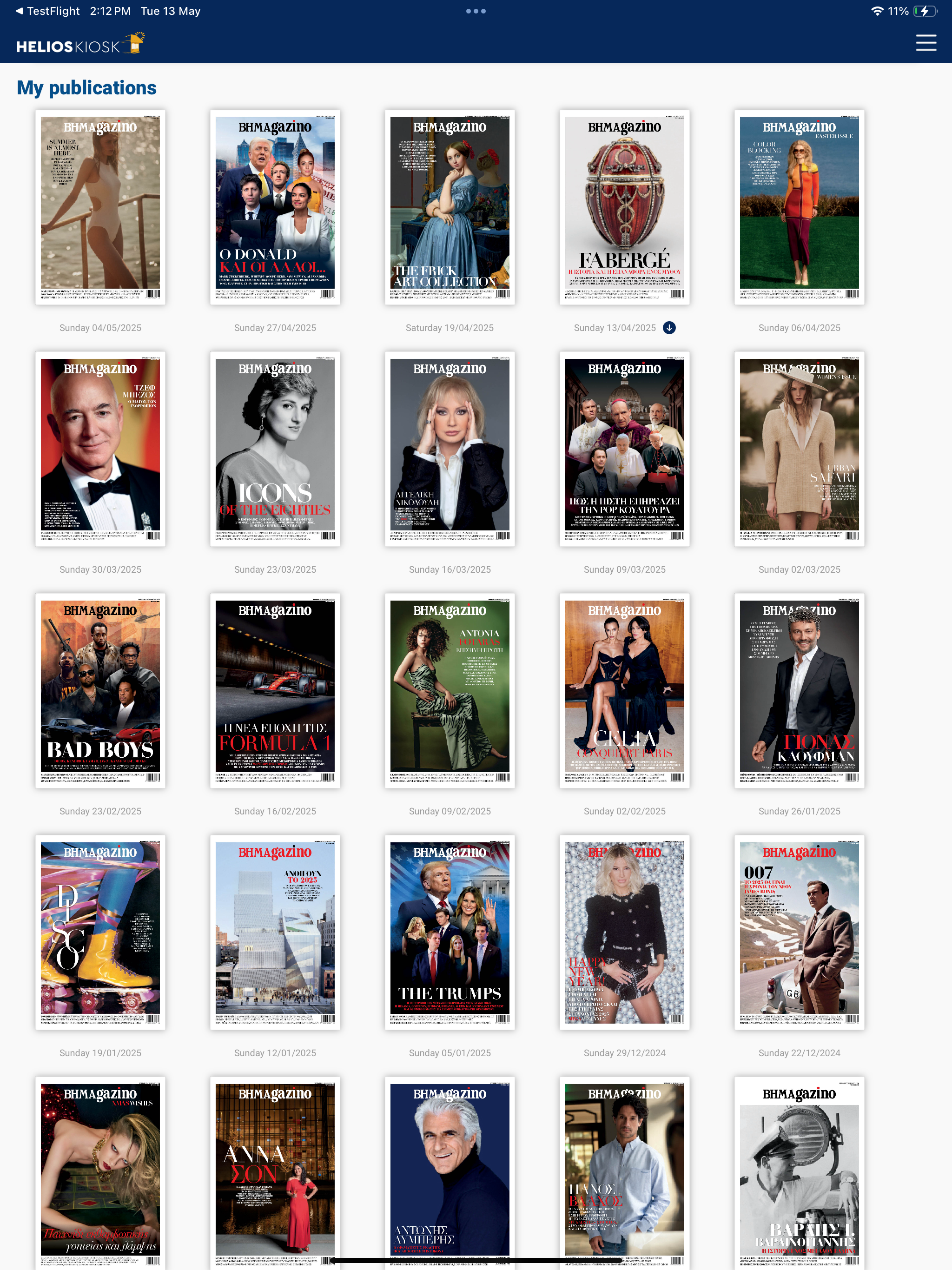
Task: Open the white-haired man cover issue
Action: (x=450, y=1173)
